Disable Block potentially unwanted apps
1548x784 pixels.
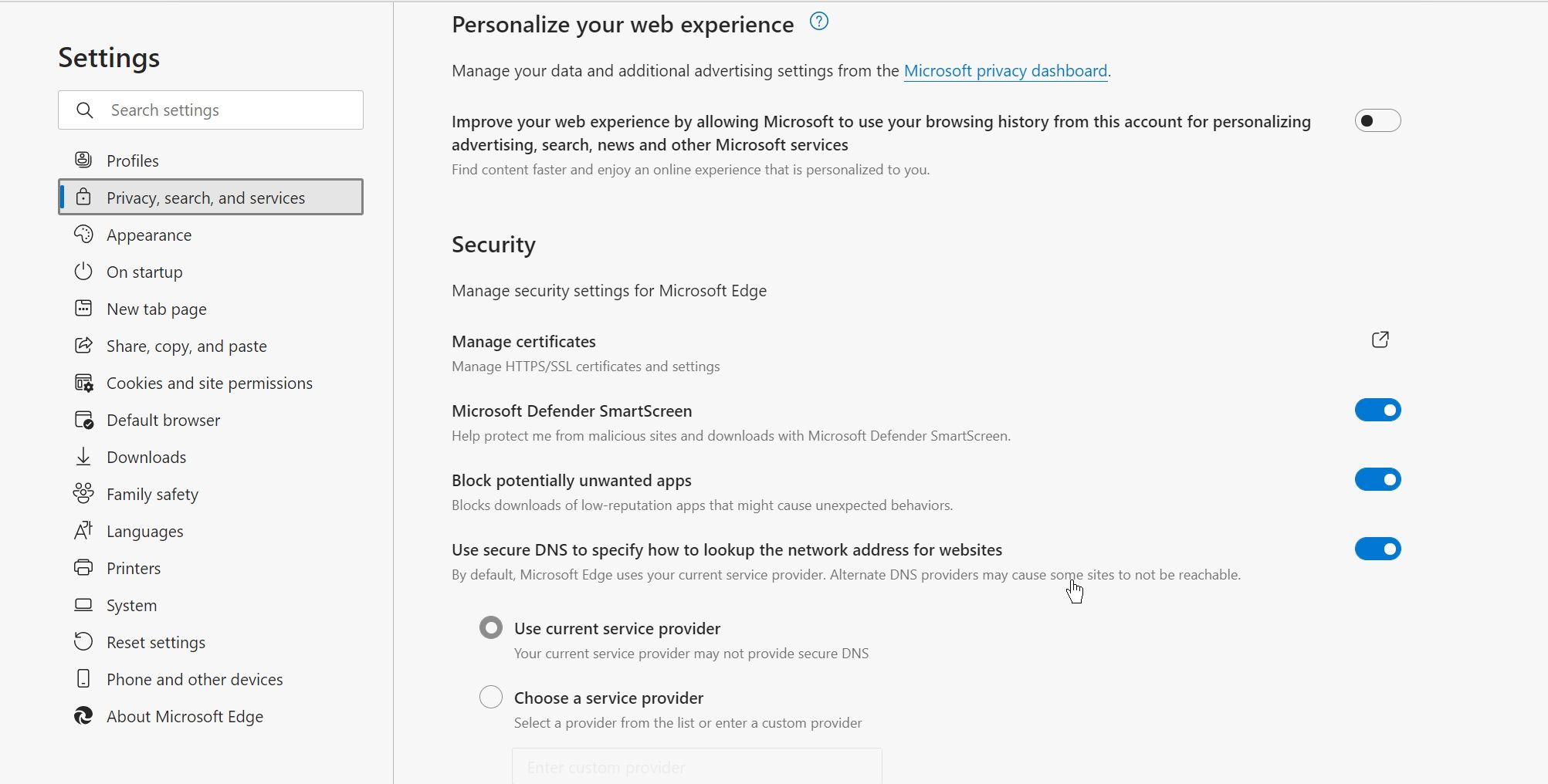tap(1377, 479)
